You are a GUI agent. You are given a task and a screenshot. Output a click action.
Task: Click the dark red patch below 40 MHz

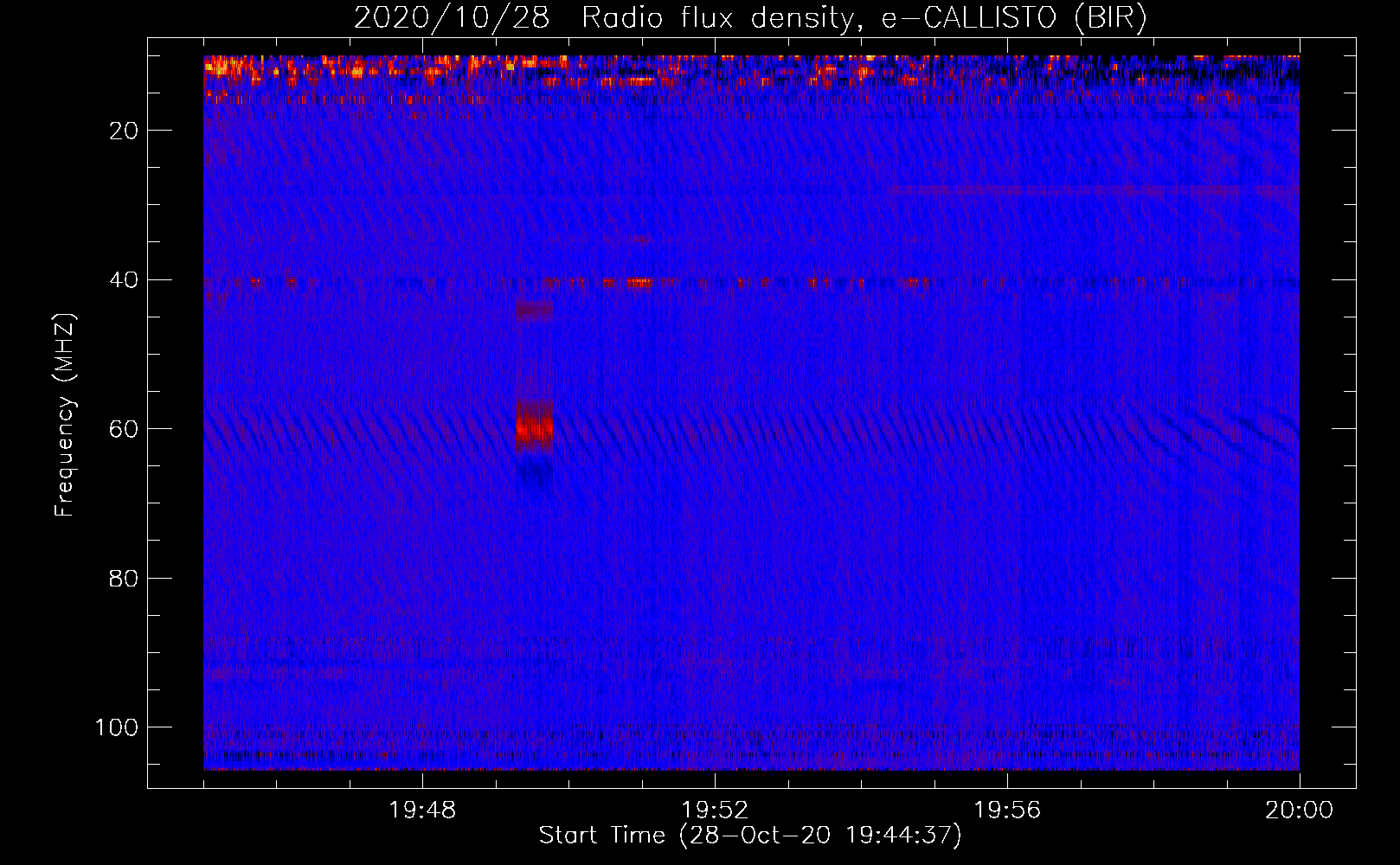534,311
